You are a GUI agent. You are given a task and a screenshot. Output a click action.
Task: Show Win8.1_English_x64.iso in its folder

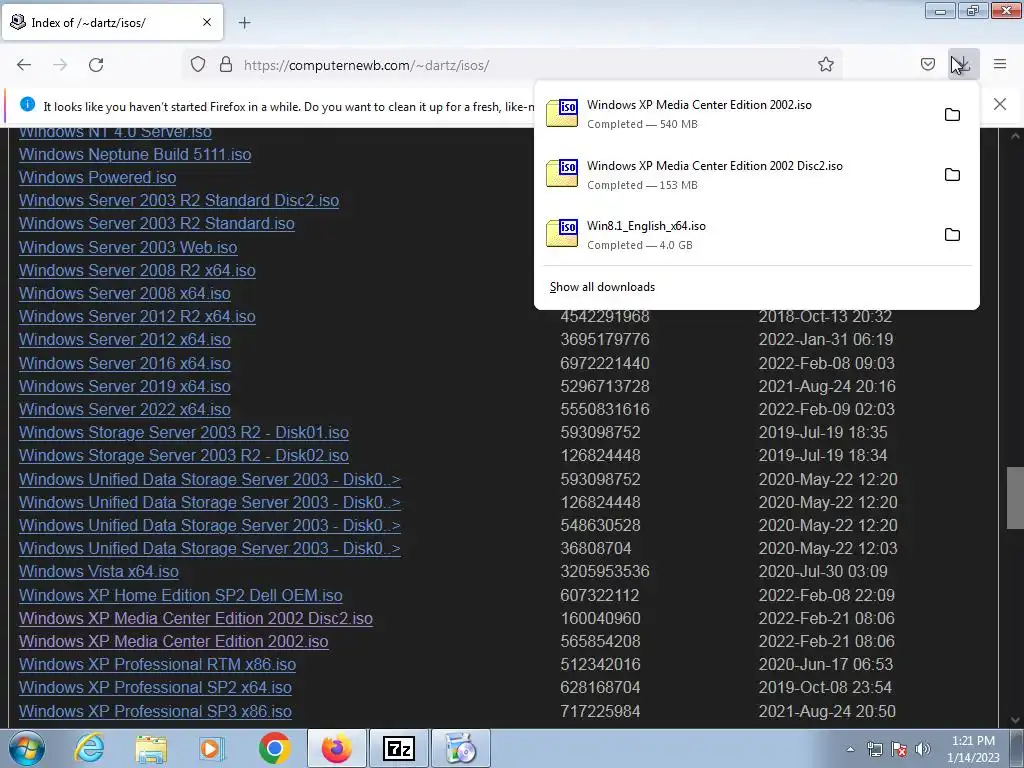point(952,234)
